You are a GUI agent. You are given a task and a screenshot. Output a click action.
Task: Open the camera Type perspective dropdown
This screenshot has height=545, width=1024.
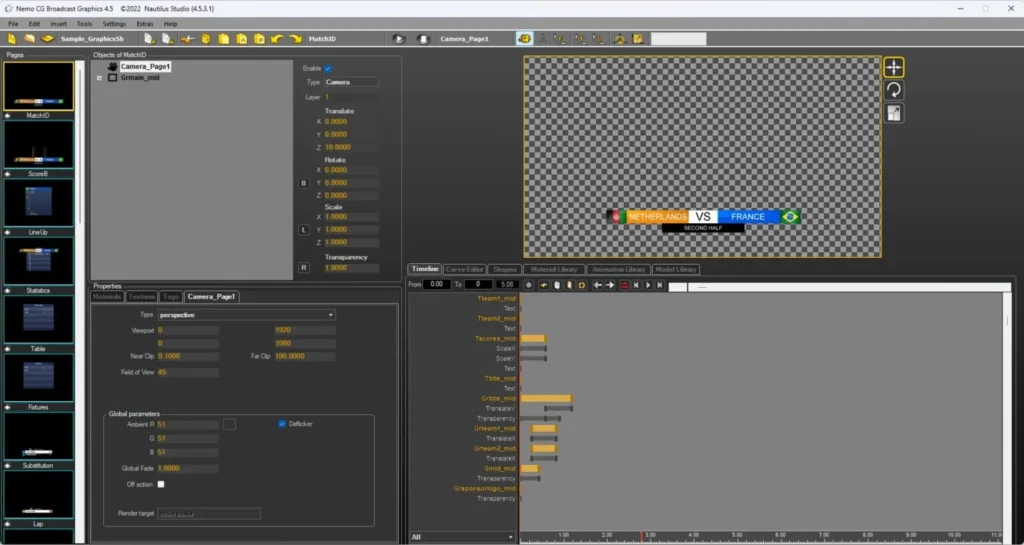click(x=246, y=315)
